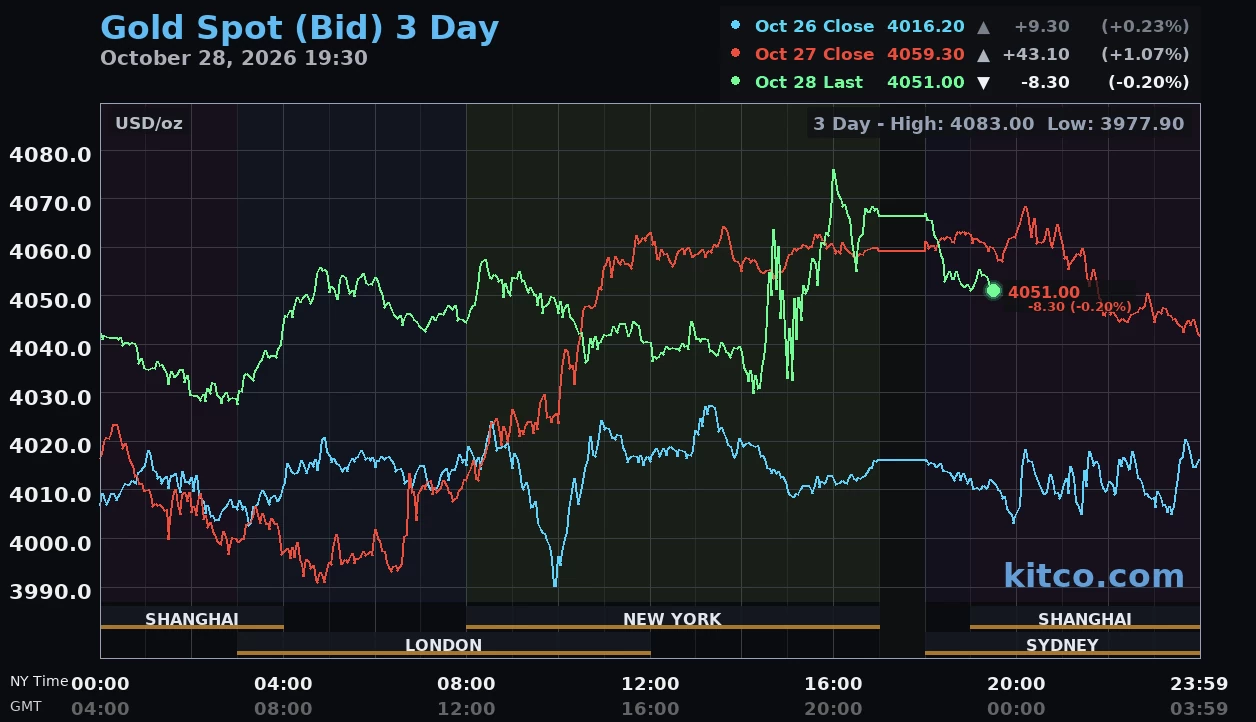1256x722 pixels.
Task: Click the 4016.20 close value
Action: (x=926, y=26)
